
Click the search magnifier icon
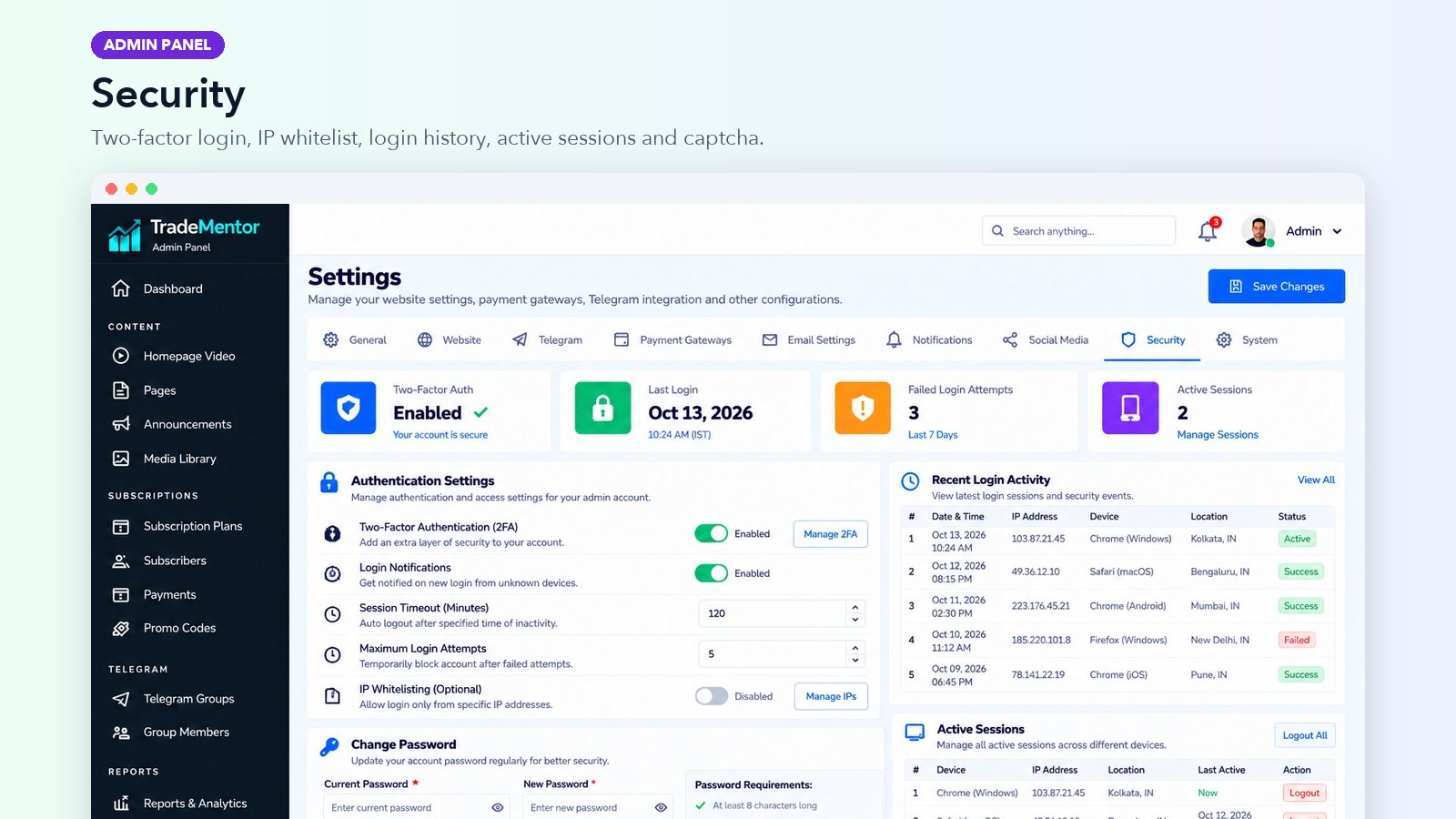click(997, 231)
